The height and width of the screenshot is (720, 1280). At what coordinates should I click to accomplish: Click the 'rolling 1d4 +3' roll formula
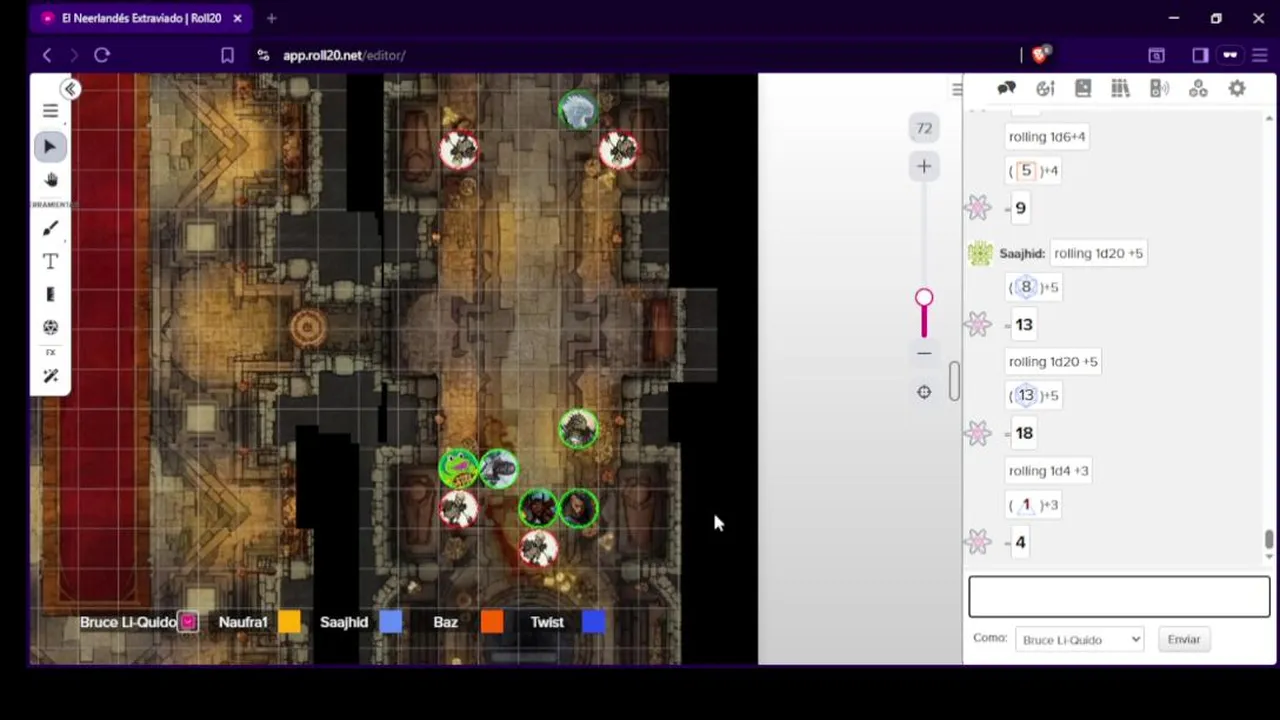(1049, 471)
